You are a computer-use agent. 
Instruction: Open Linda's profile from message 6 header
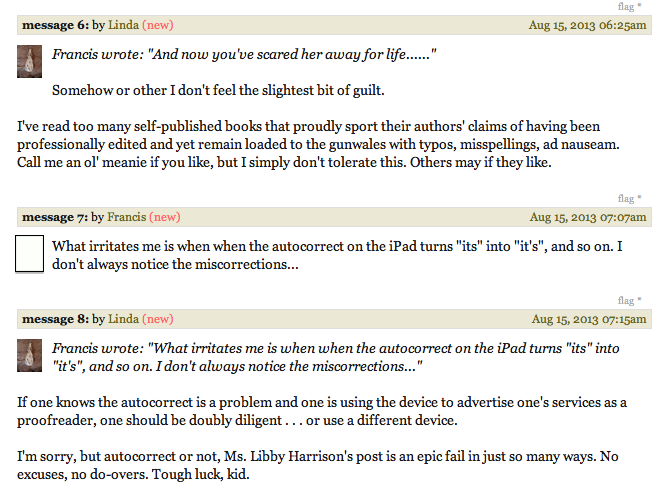click(x=123, y=25)
